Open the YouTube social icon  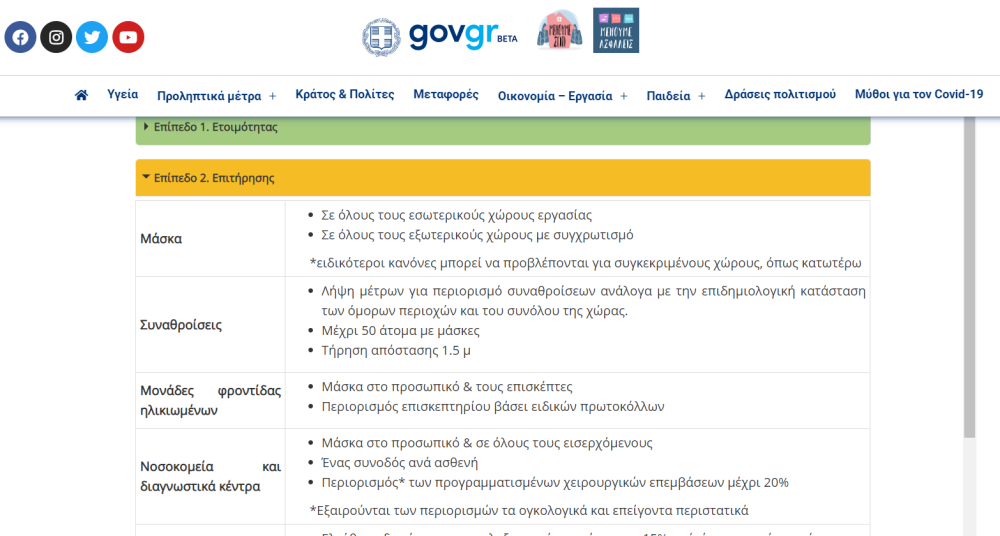[x=128, y=37]
